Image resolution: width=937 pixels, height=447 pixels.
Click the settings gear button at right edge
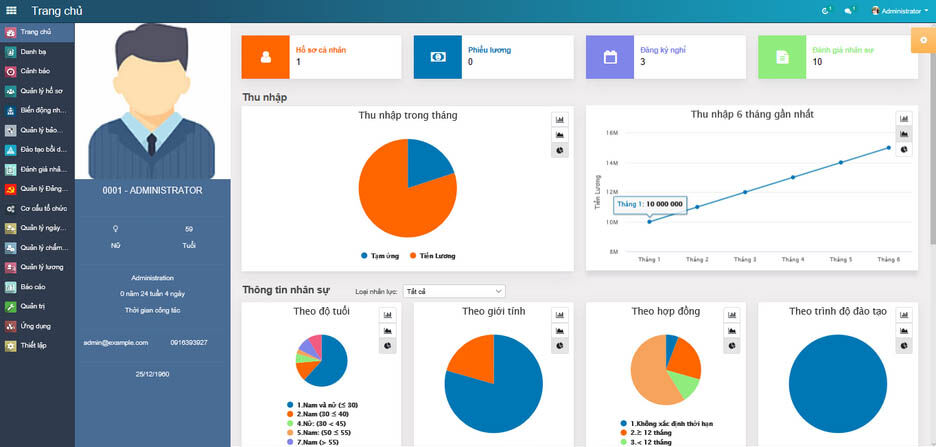coord(924,40)
